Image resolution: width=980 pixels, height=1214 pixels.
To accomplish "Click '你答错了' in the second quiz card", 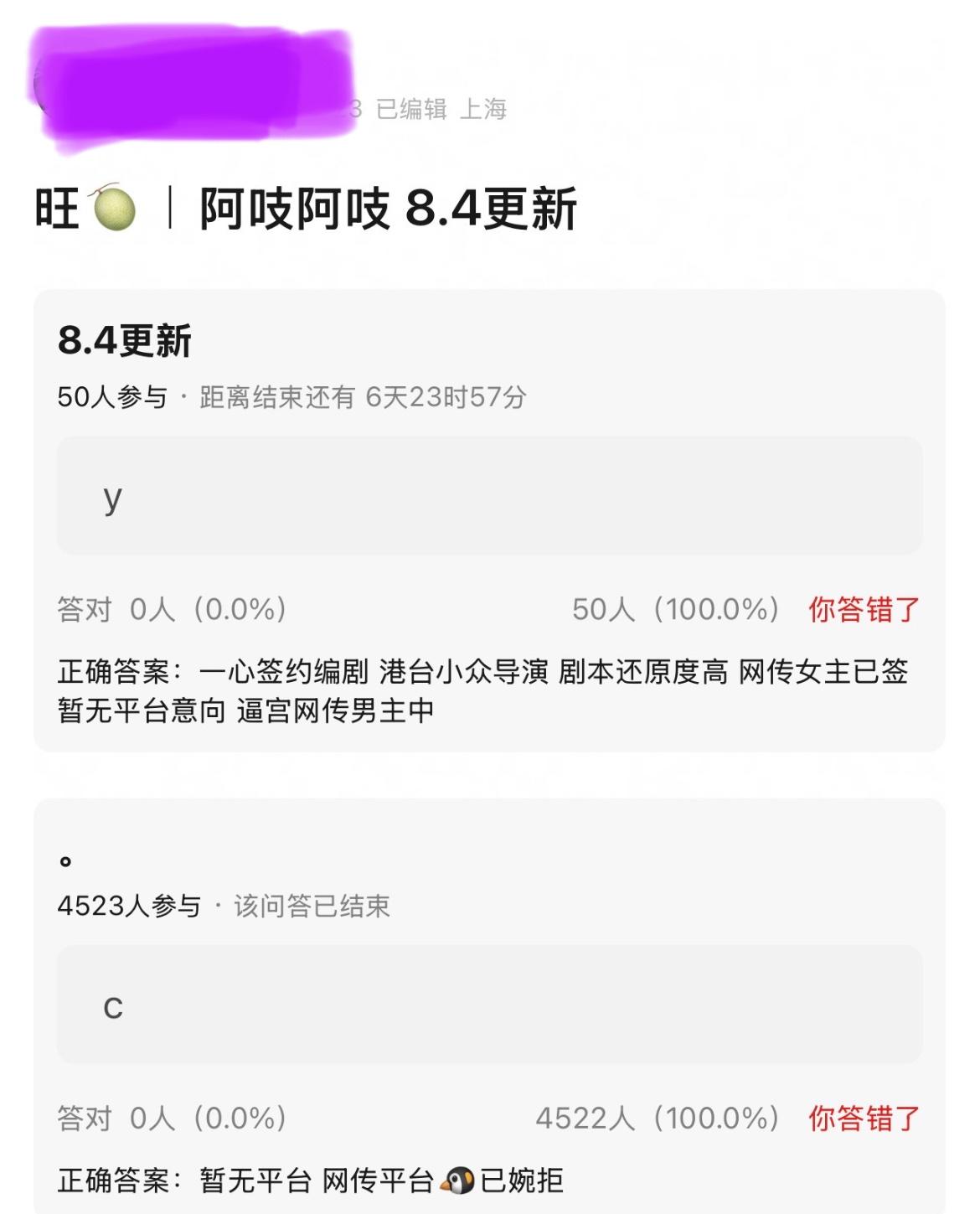I will [x=864, y=1118].
